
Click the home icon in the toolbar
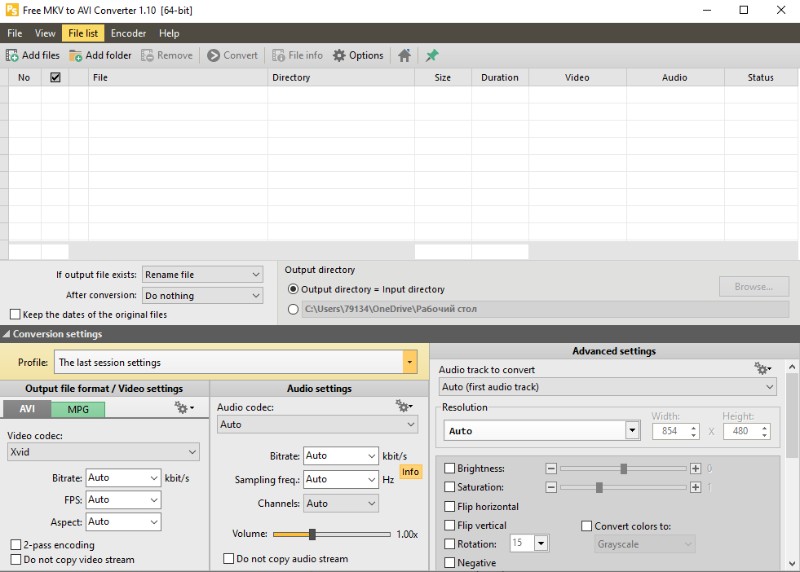[404, 56]
